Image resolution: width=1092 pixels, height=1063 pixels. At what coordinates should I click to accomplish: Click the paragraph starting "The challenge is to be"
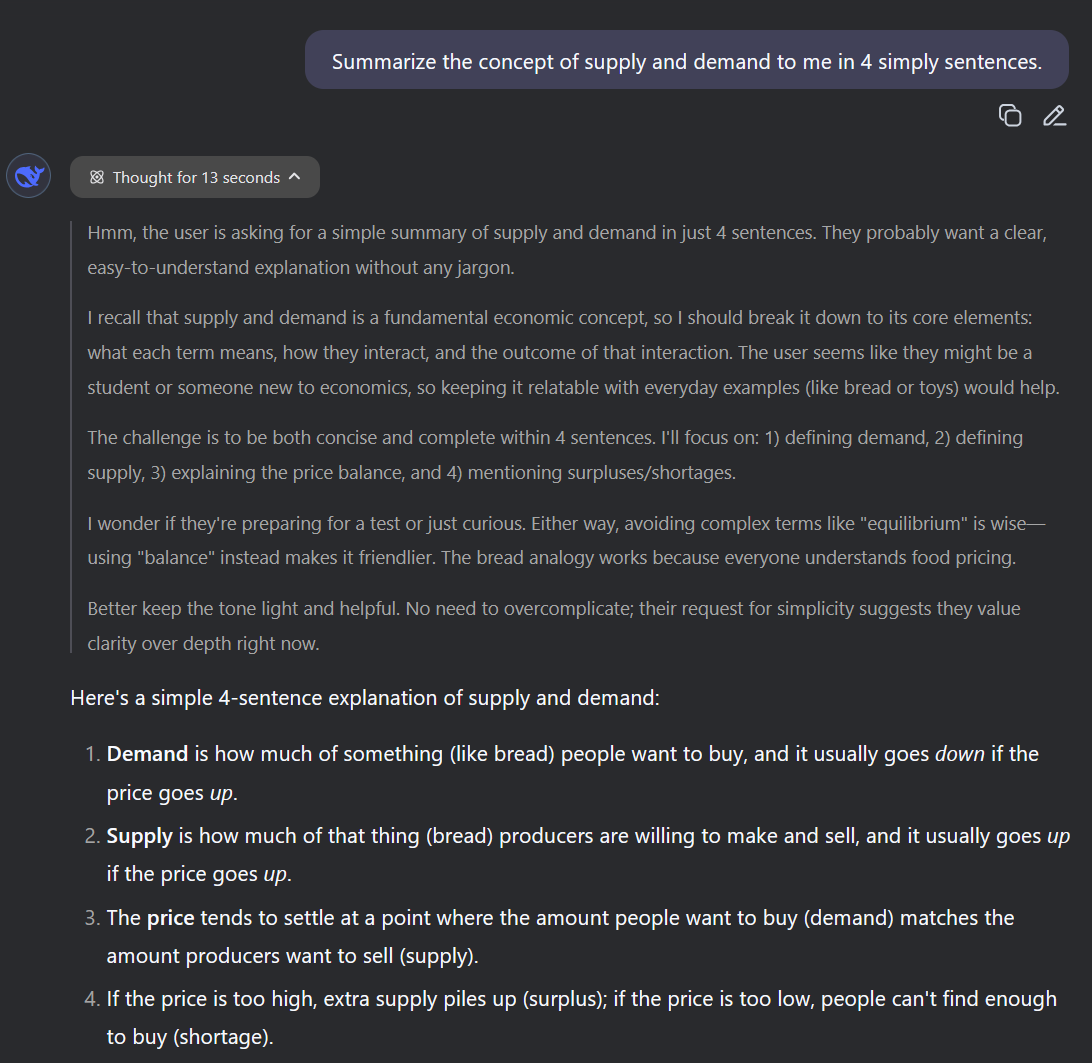pos(555,455)
